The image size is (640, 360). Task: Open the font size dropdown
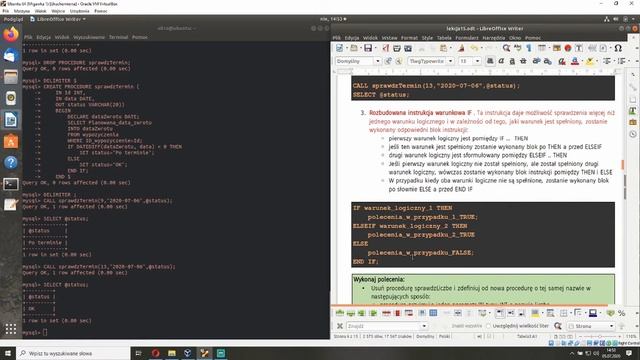478,61
